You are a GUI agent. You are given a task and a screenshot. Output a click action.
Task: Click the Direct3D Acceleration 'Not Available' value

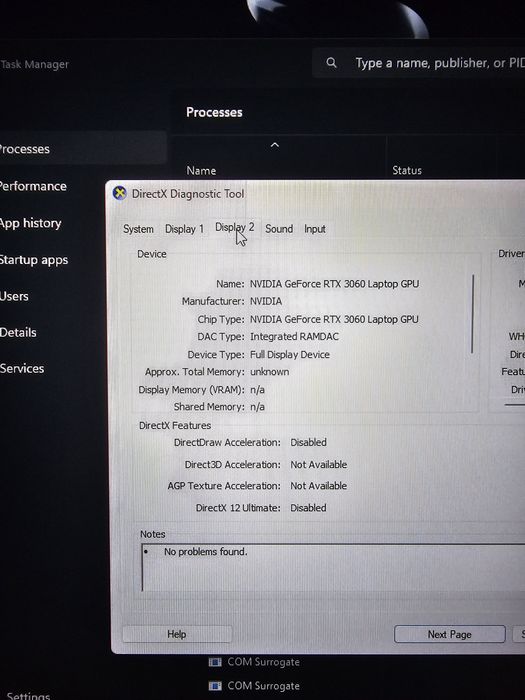coord(319,465)
